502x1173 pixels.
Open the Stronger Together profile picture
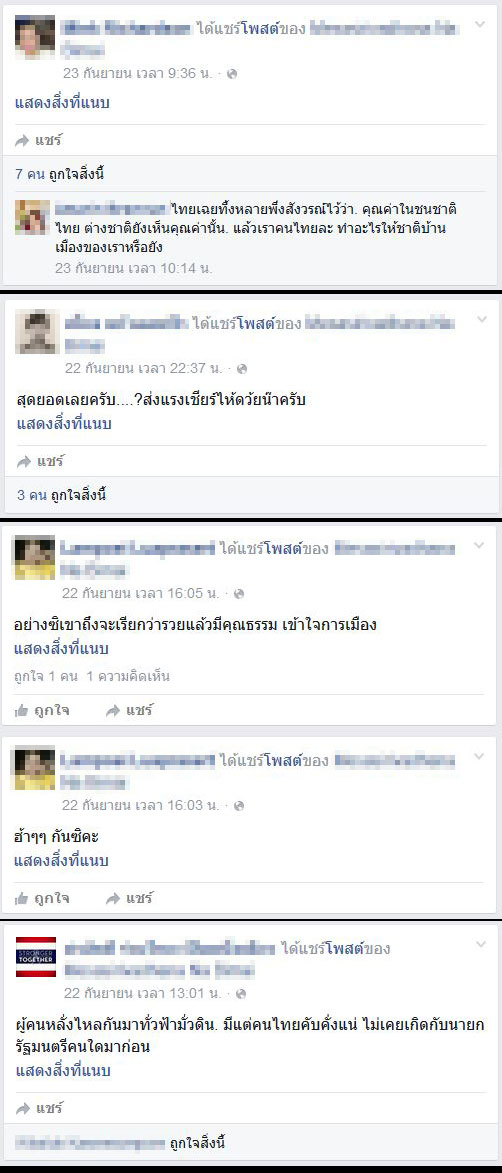36,956
